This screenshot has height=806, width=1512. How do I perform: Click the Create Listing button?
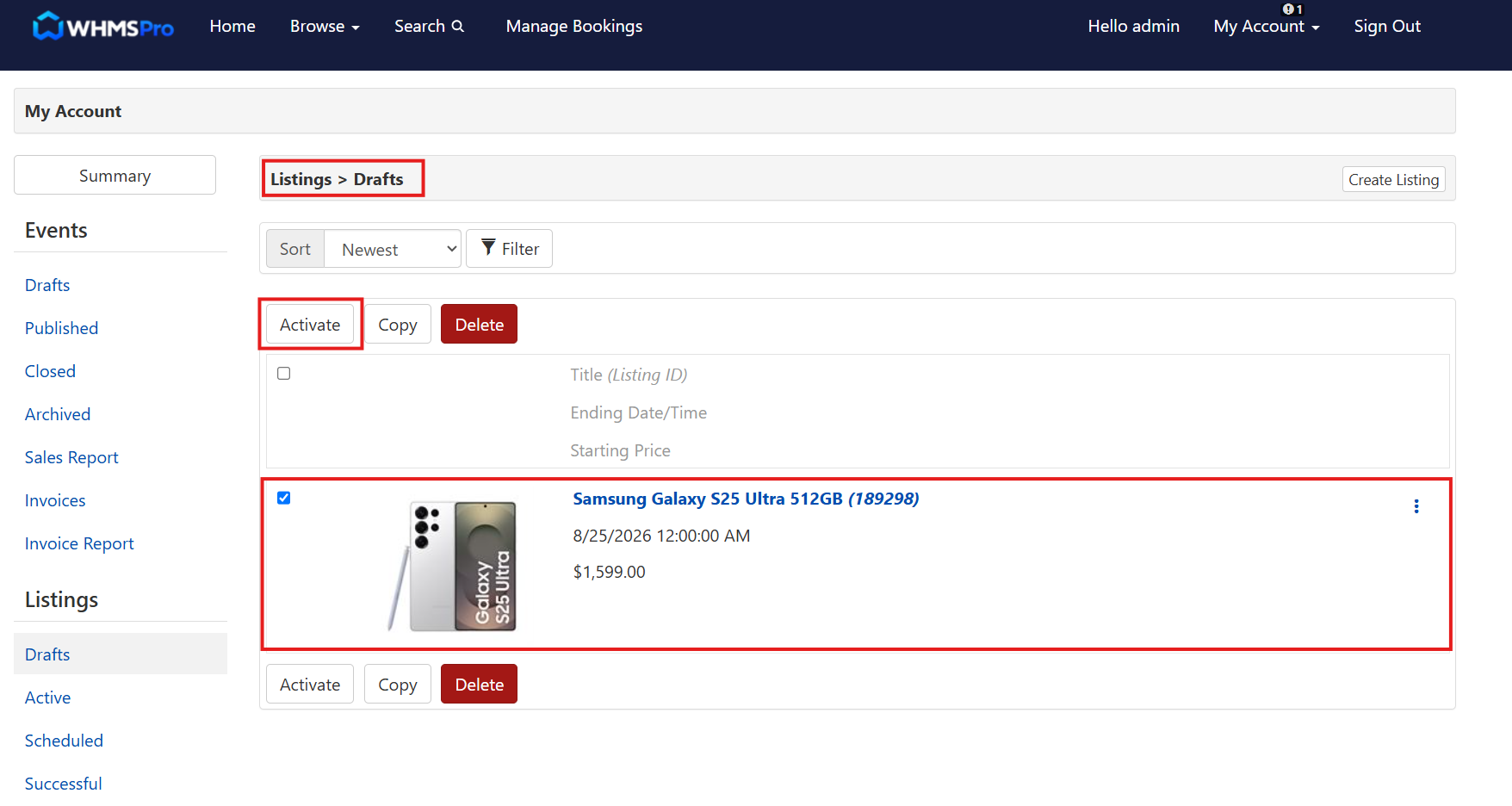coord(1393,179)
